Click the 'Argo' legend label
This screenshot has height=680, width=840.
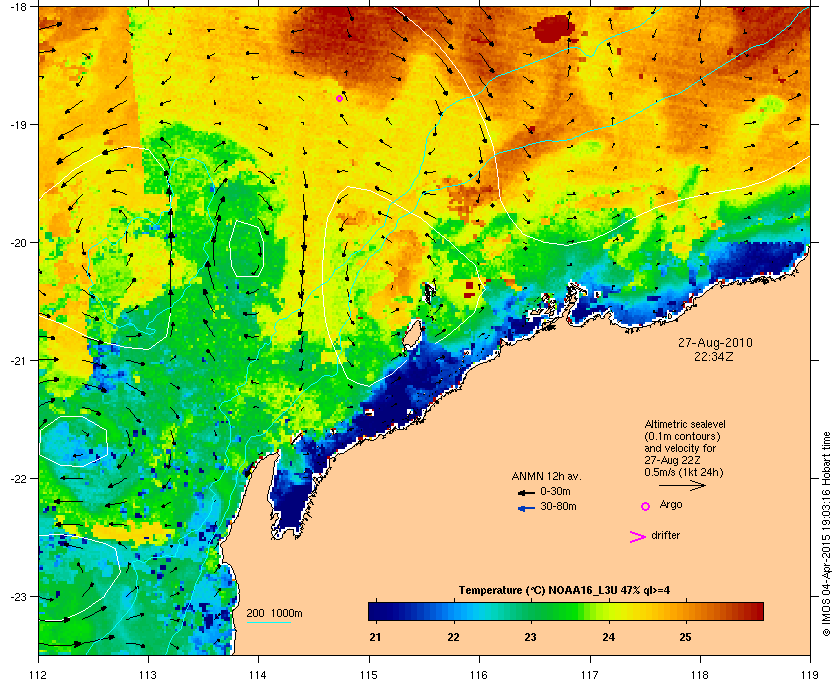point(671,504)
